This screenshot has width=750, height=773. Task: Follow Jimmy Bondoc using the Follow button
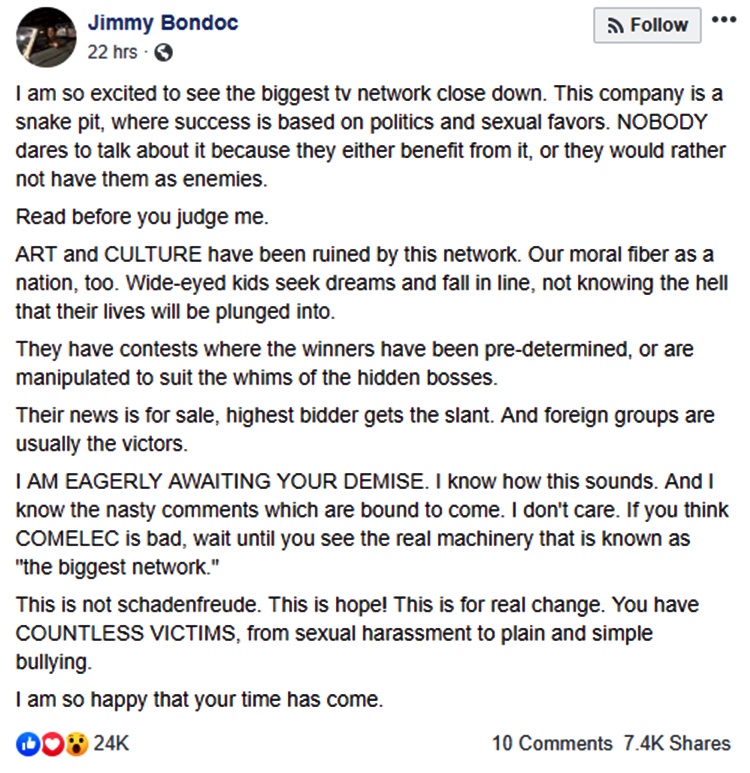[x=647, y=25]
